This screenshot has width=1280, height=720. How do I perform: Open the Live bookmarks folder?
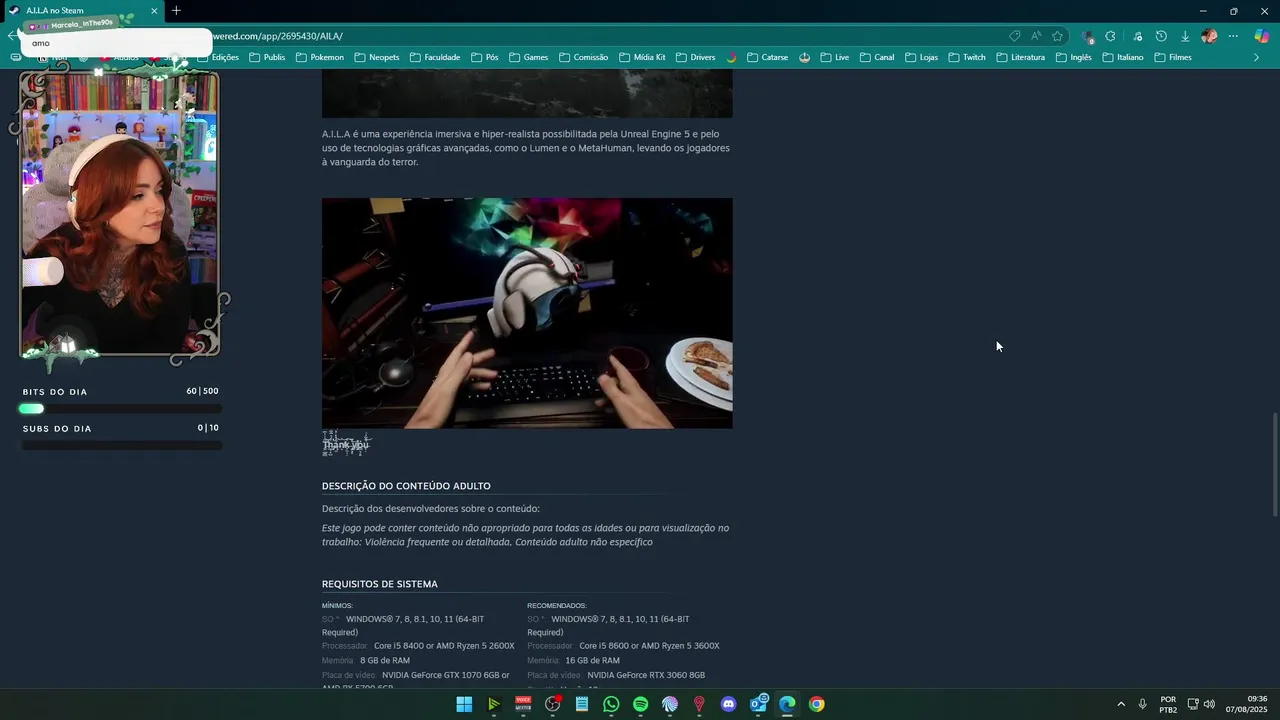click(x=834, y=57)
